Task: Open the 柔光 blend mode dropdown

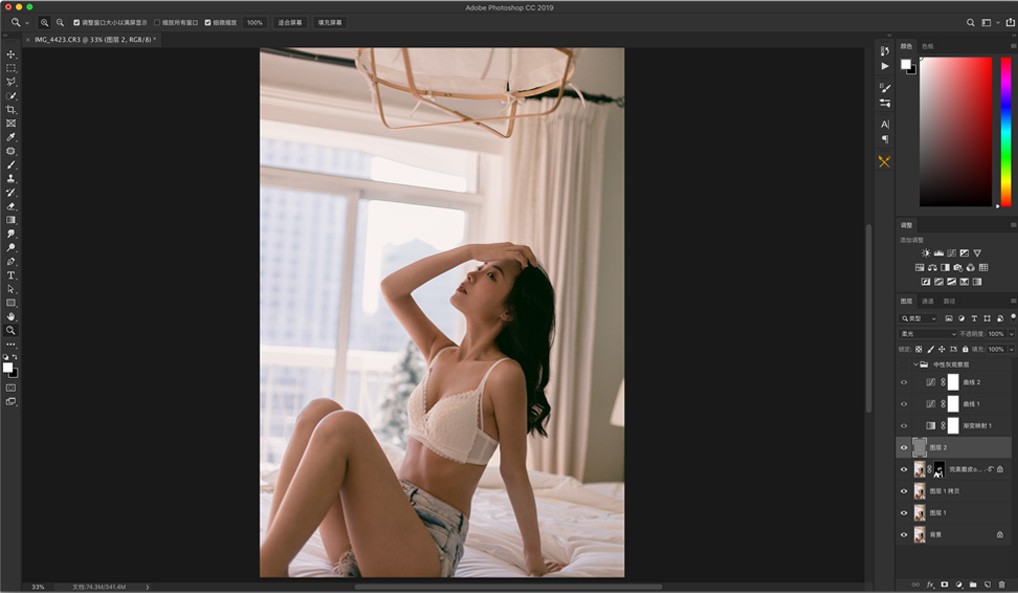Action: point(928,334)
